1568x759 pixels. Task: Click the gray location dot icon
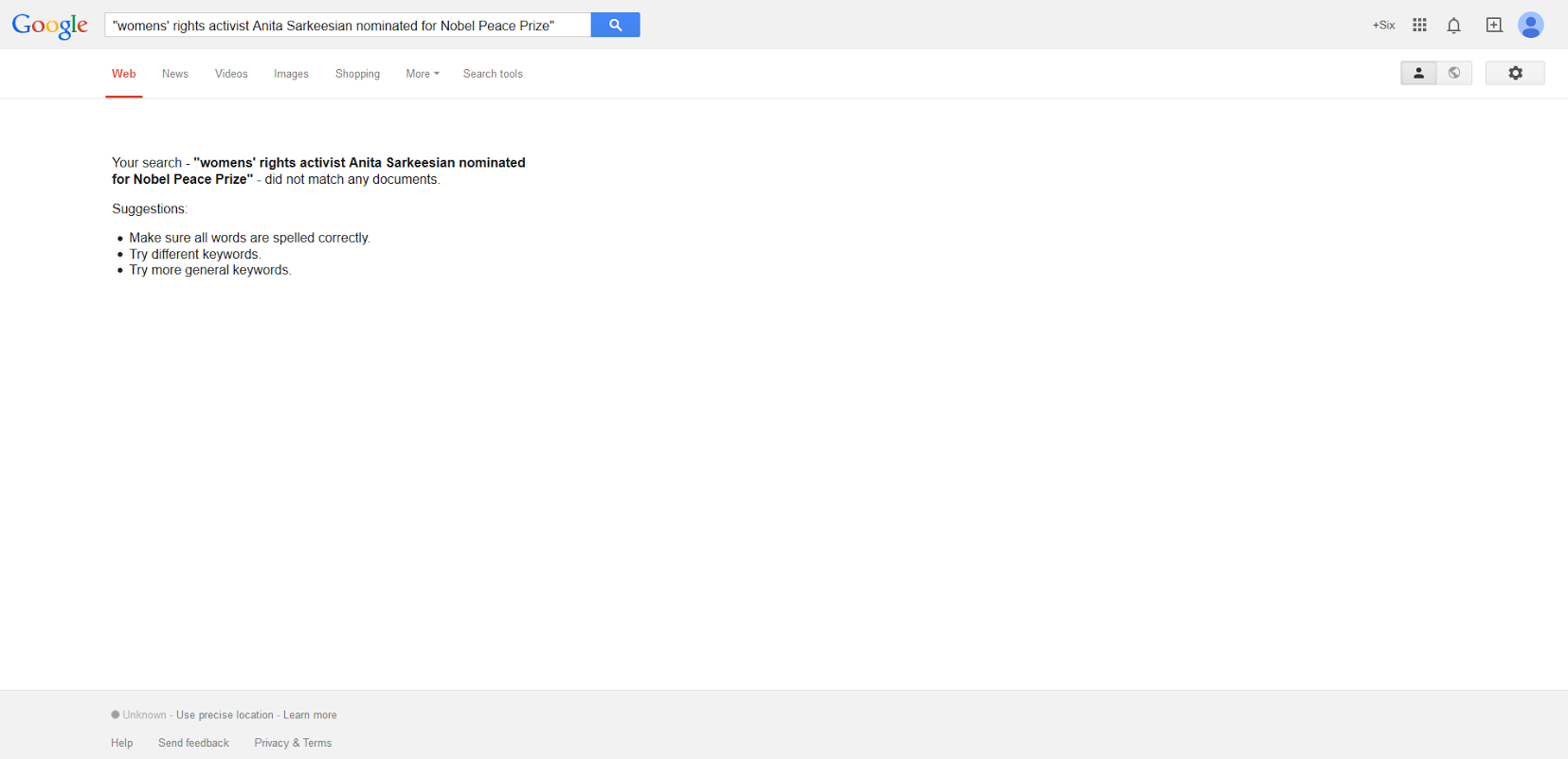click(116, 714)
